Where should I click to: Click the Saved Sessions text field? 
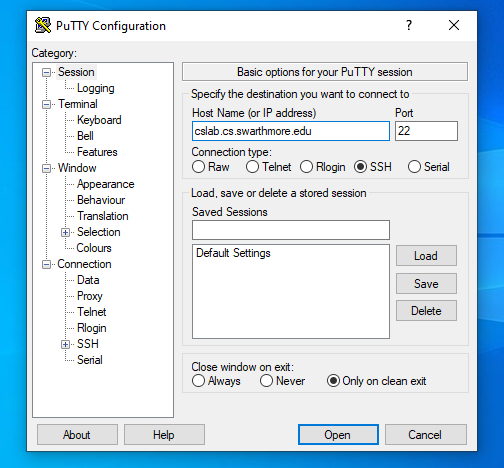(x=291, y=230)
